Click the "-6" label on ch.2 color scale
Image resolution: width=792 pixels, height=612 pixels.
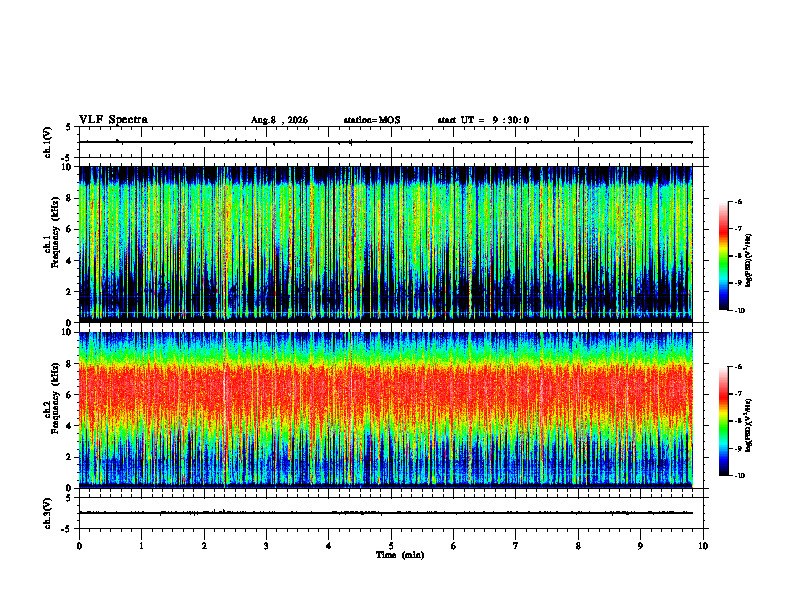(x=738, y=367)
